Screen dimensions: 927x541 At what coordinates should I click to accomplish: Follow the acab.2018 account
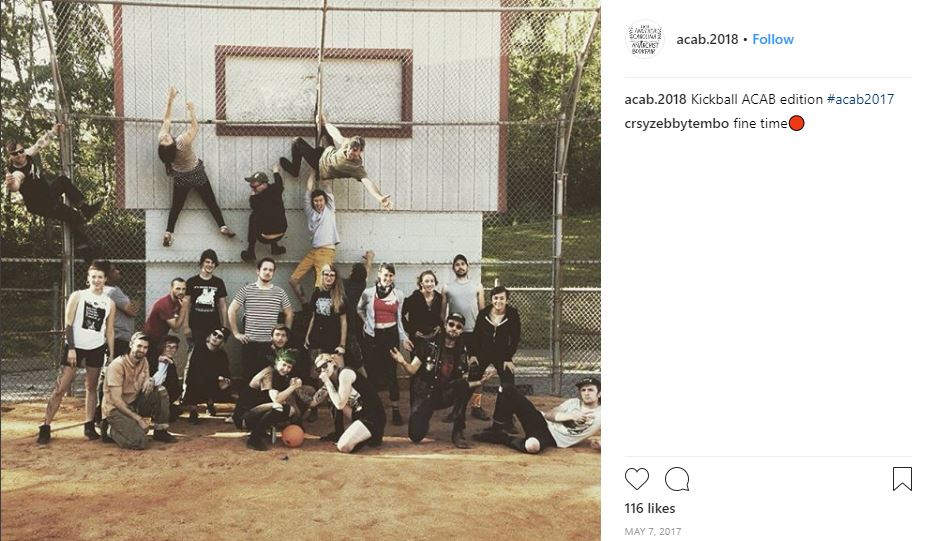pyautogui.click(x=773, y=40)
